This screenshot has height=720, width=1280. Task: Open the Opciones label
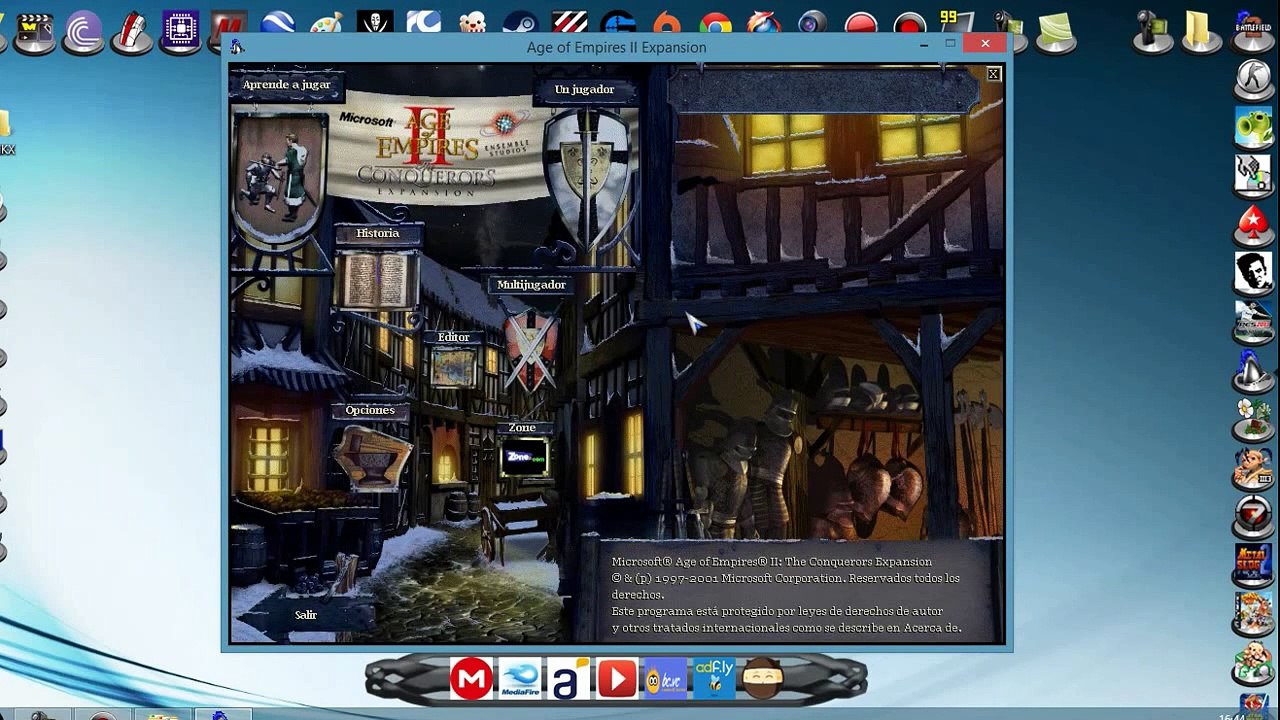[x=370, y=410]
